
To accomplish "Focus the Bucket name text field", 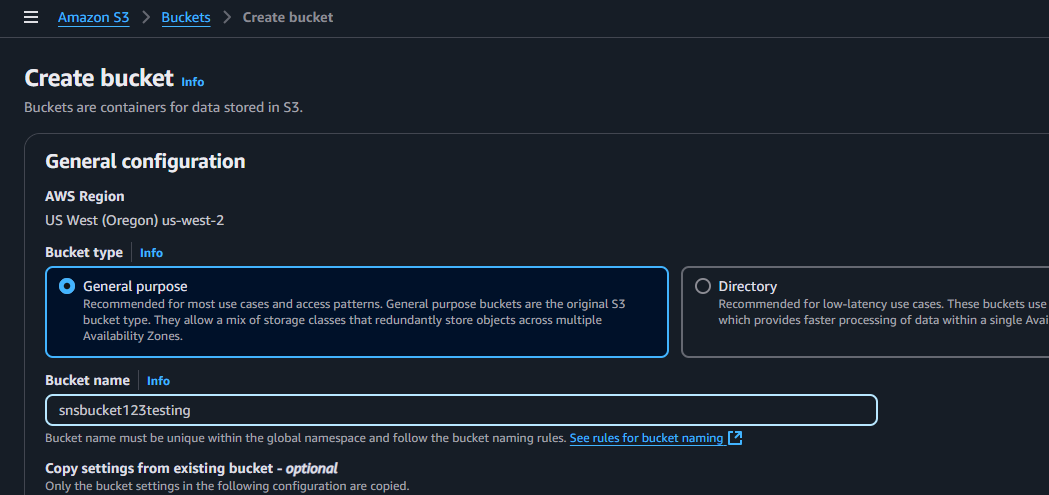I will coord(461,410).
